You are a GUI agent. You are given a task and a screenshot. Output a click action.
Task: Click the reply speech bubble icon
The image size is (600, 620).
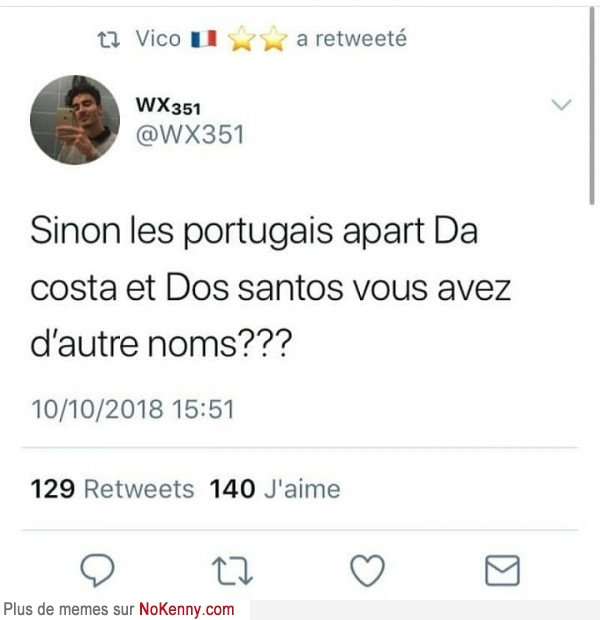point(97,570)
